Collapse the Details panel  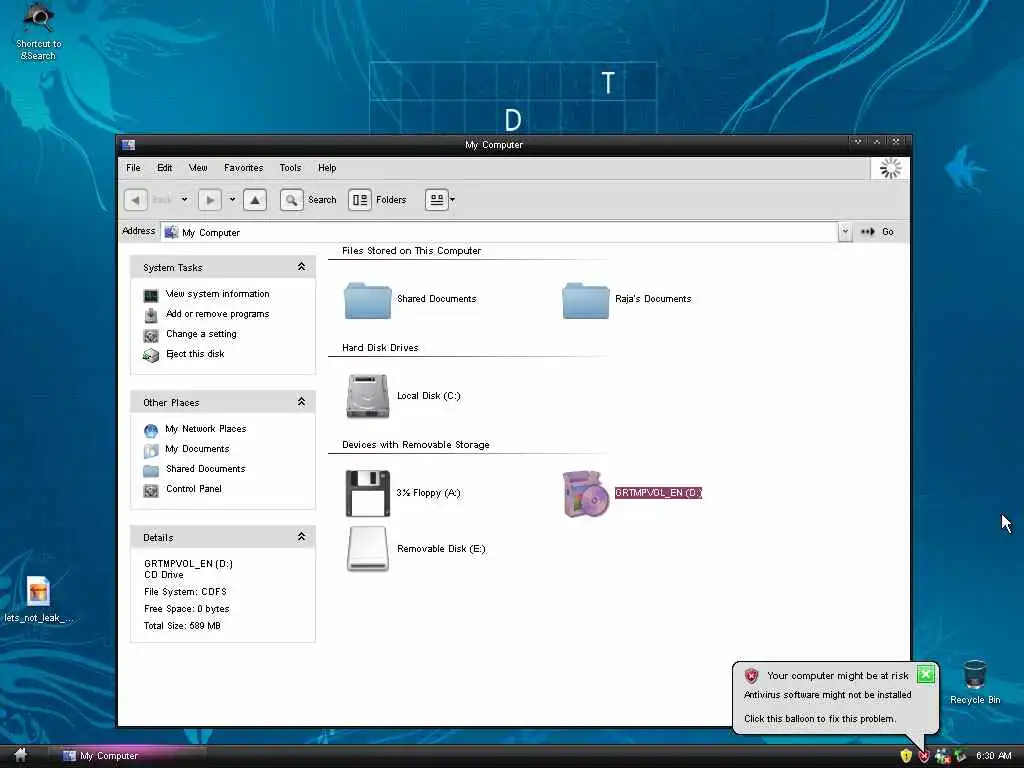pos(301,536)
